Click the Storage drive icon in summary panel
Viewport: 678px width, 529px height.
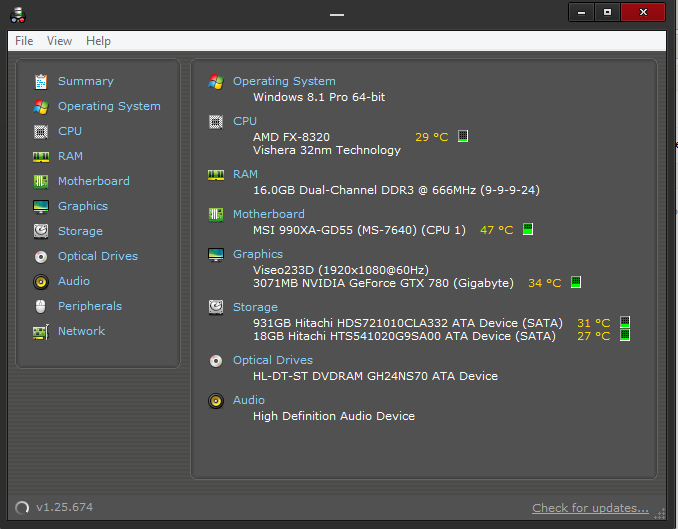click(x=216, y=308)
